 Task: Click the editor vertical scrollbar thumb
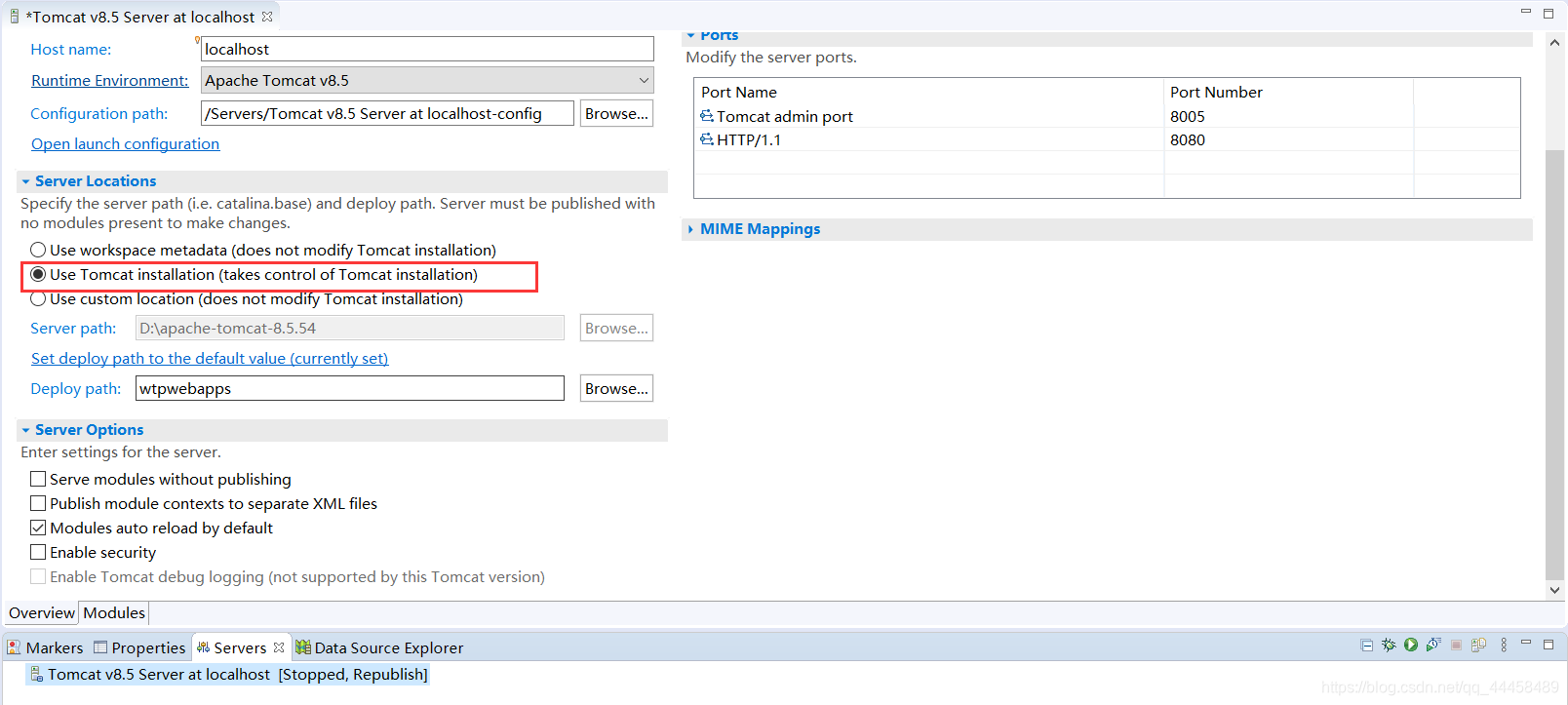coord(1554,366)
